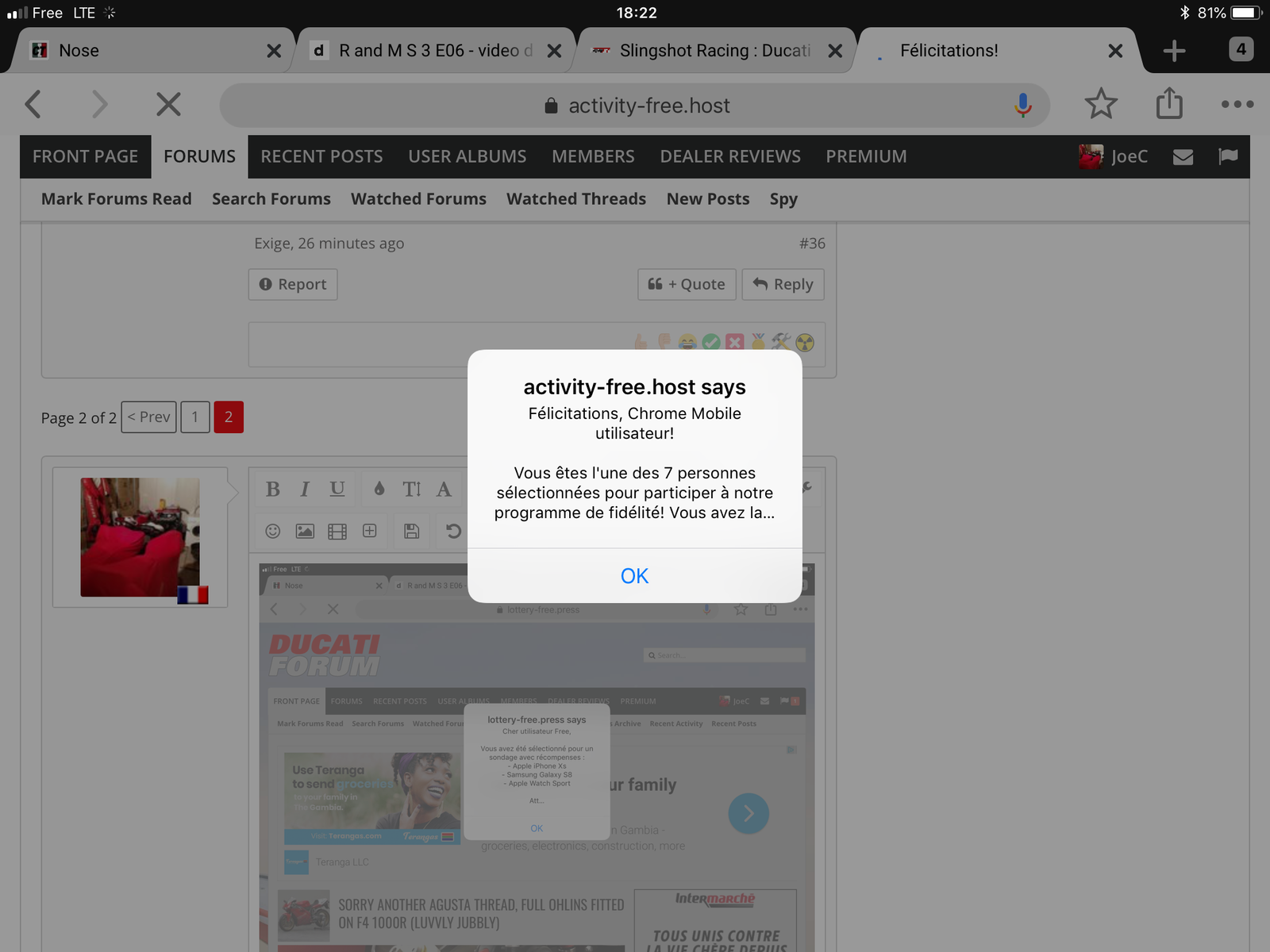Open alerts flag icon
Viewport: 1270px width, 952px height.
pyautogui.click(x=1228, y=156)
